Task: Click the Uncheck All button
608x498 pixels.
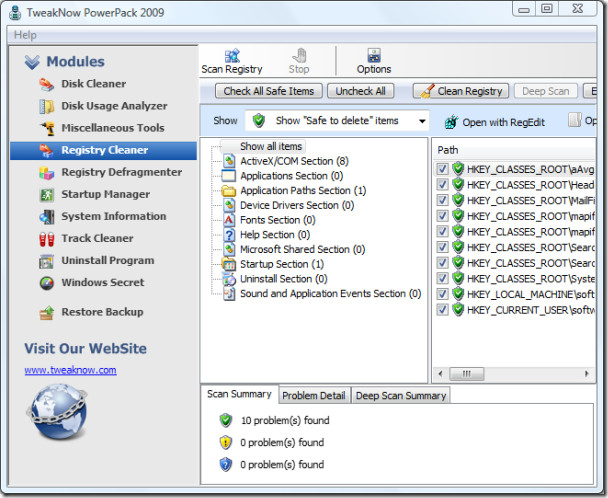Action: [361, 91]
